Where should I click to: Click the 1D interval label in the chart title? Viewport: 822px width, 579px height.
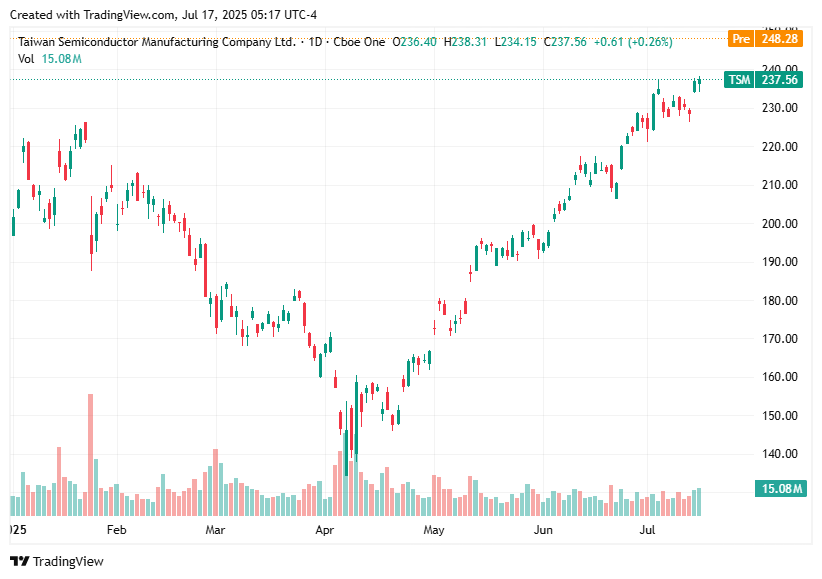pos(315,42)
